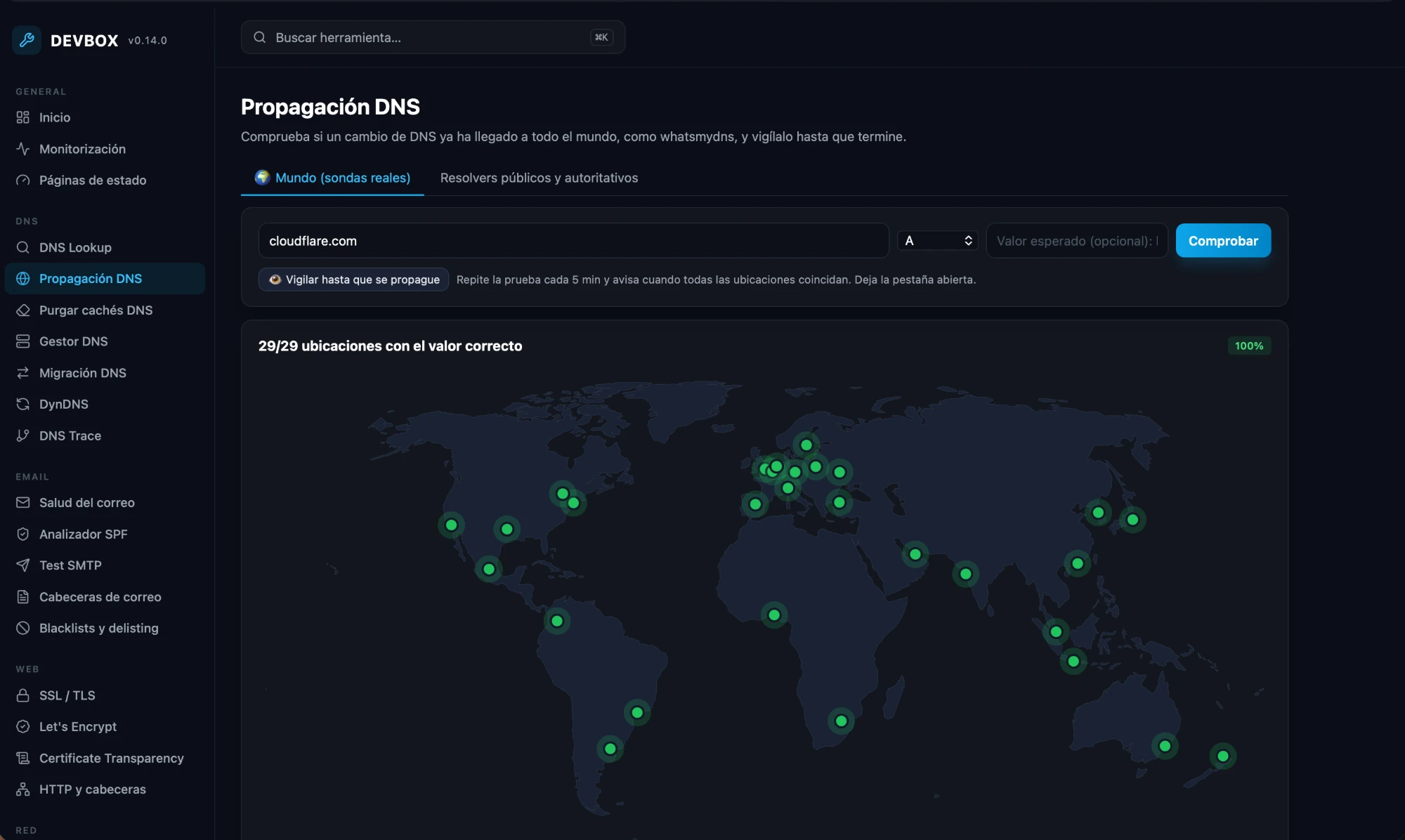Click the Analizador SPF shield icon
Image resolution: width=1405 pixels, height=840 pixels.
pyautogui.click(x=23, y=534)
